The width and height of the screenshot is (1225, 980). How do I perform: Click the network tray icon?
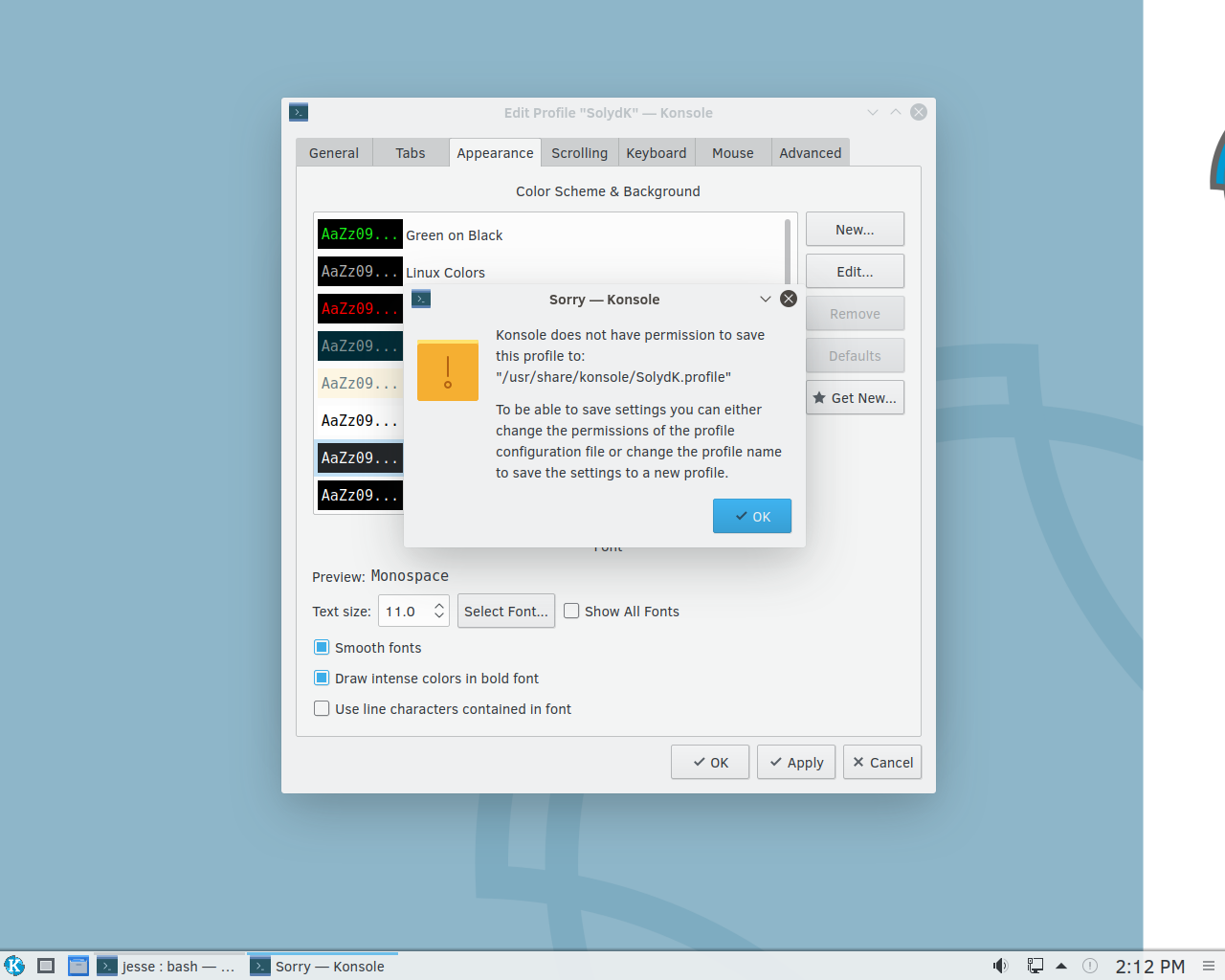tap(1035, 966)
